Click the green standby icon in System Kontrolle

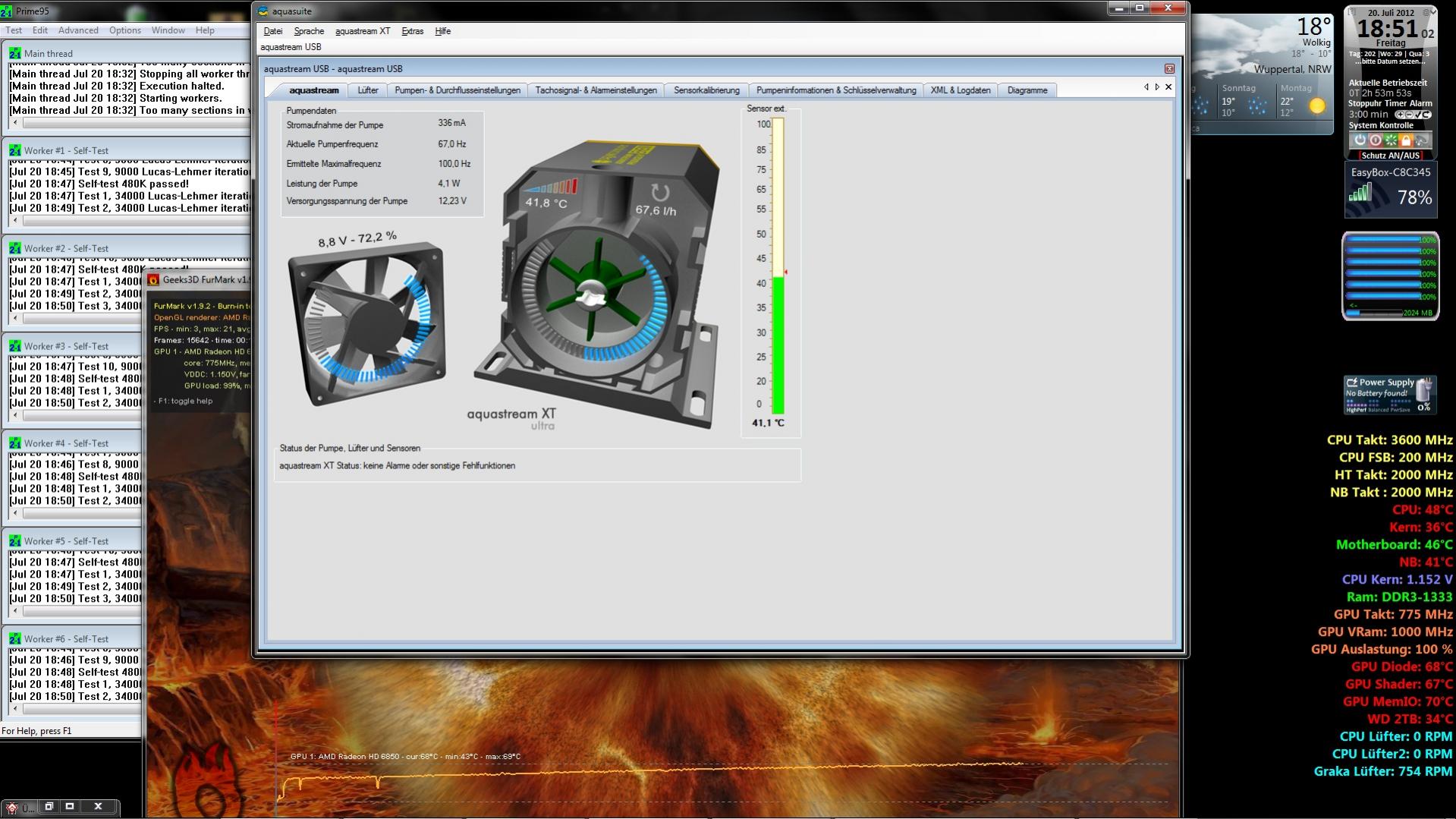pos(1391,140)
